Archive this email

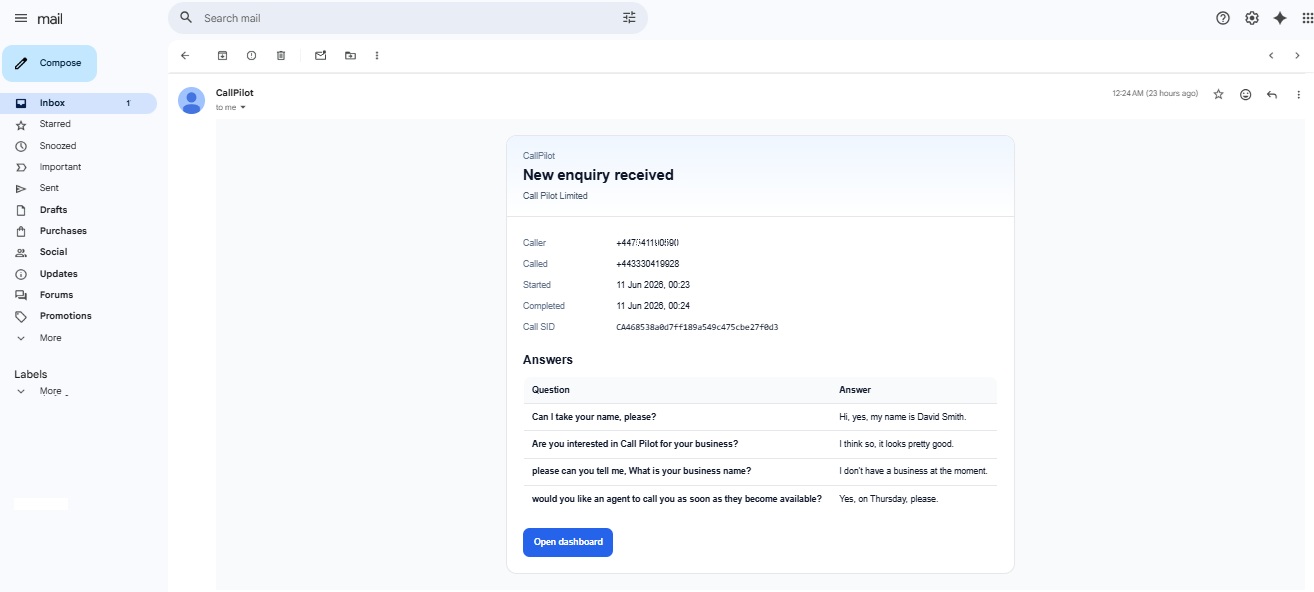click(222, 56)
